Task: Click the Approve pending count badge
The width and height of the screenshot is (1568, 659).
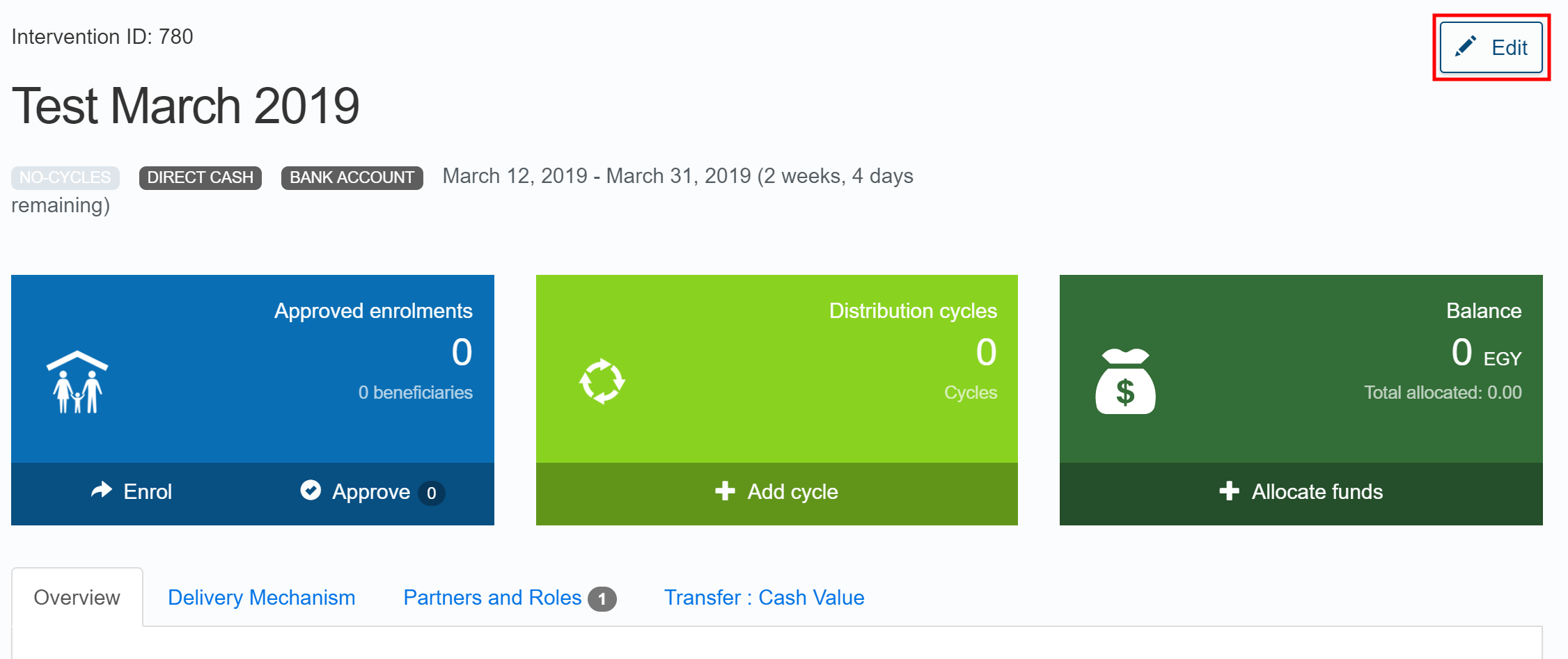Action: (x=432, y=493)
